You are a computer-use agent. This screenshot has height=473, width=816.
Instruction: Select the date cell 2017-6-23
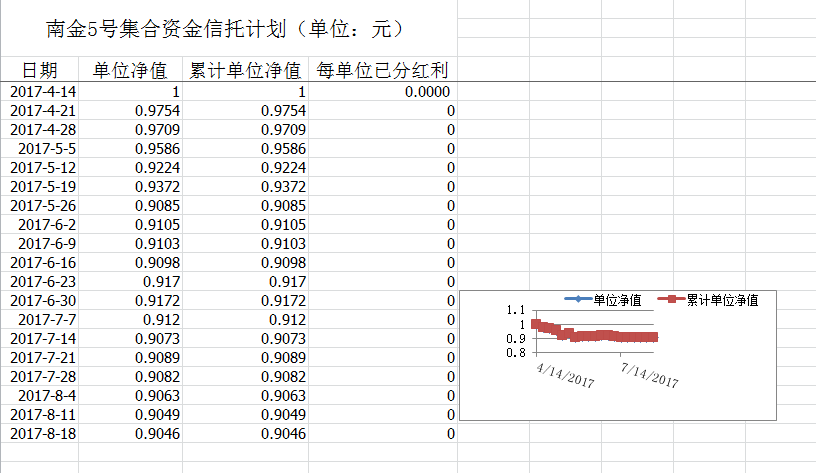43,282
